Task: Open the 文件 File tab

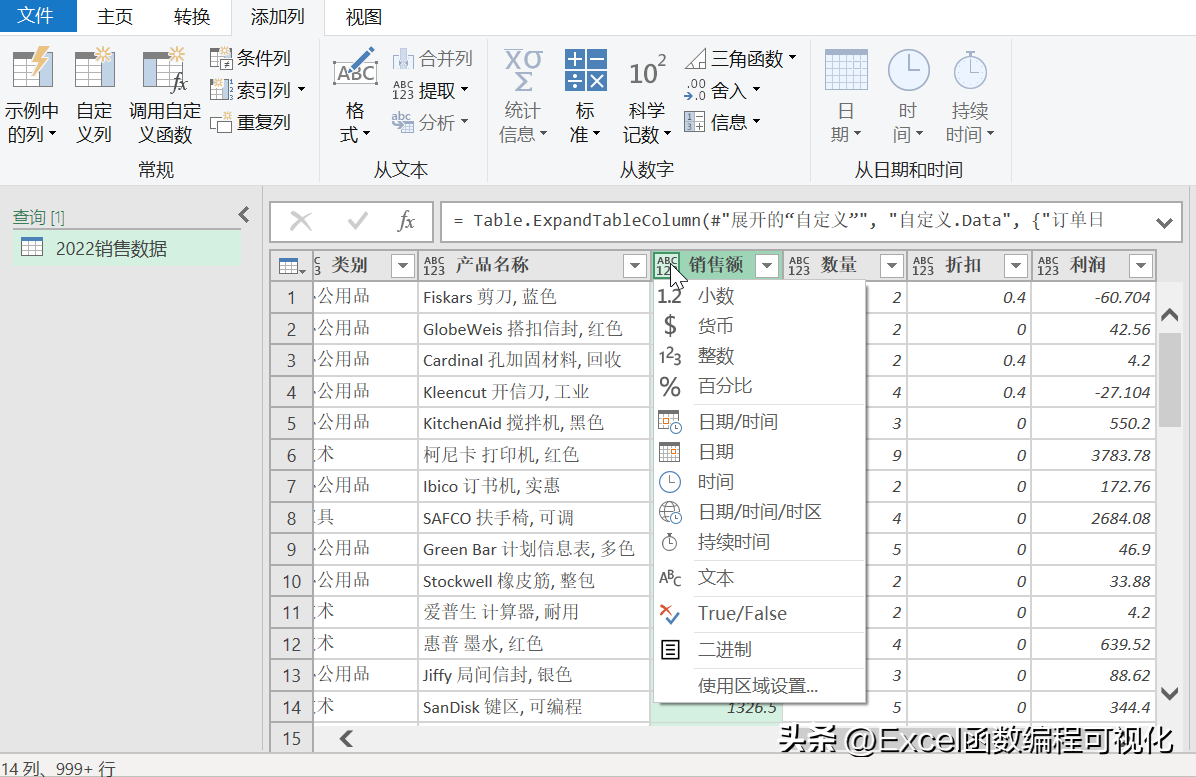Action: pos(36,16)
